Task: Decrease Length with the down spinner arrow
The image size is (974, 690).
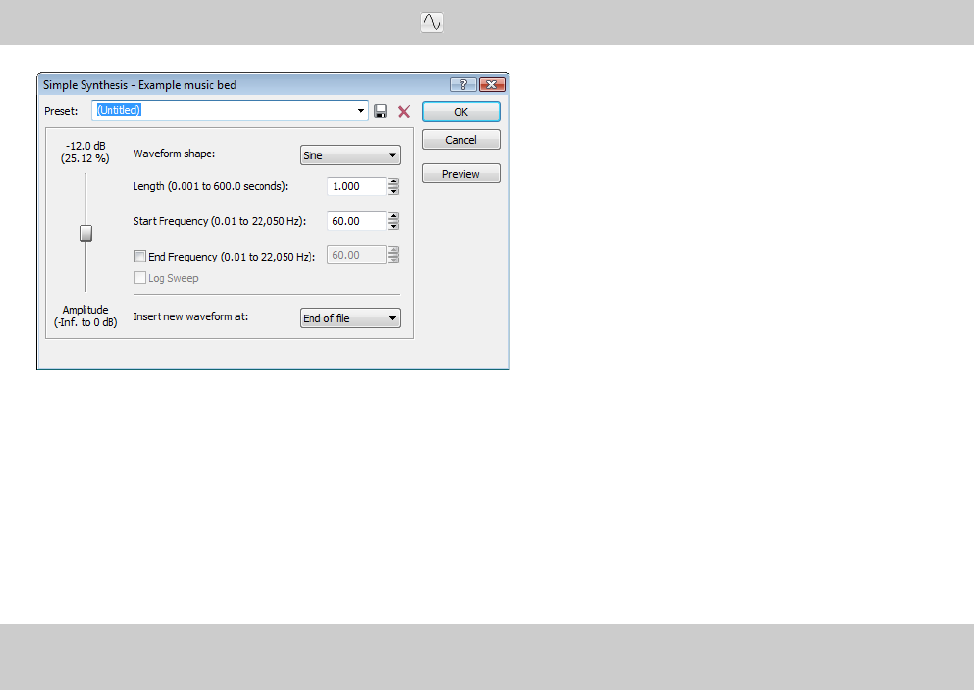Action: click(x=393, y=191)
